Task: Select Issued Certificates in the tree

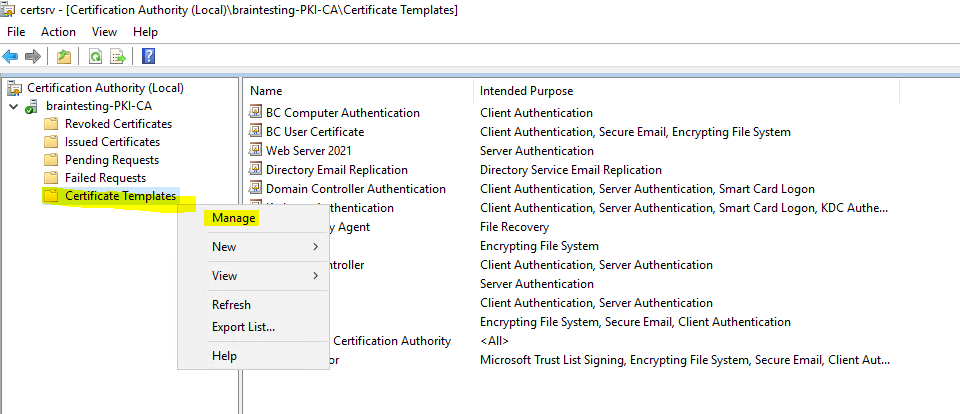Action: pyautogui.click(x=112, y=142)
